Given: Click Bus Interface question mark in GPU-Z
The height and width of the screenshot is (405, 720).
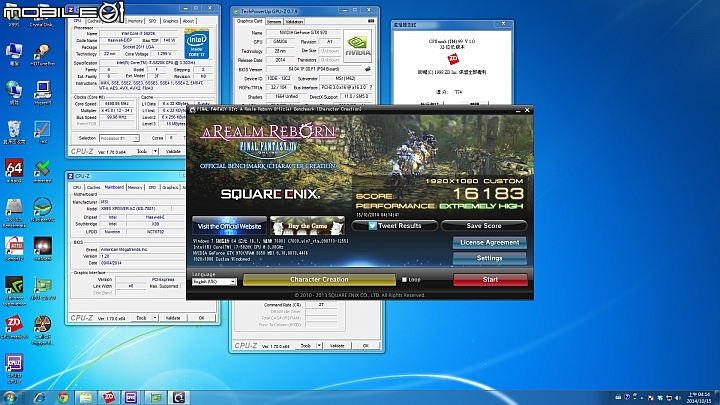Looking at the screenshot, I should pos(371,87).
